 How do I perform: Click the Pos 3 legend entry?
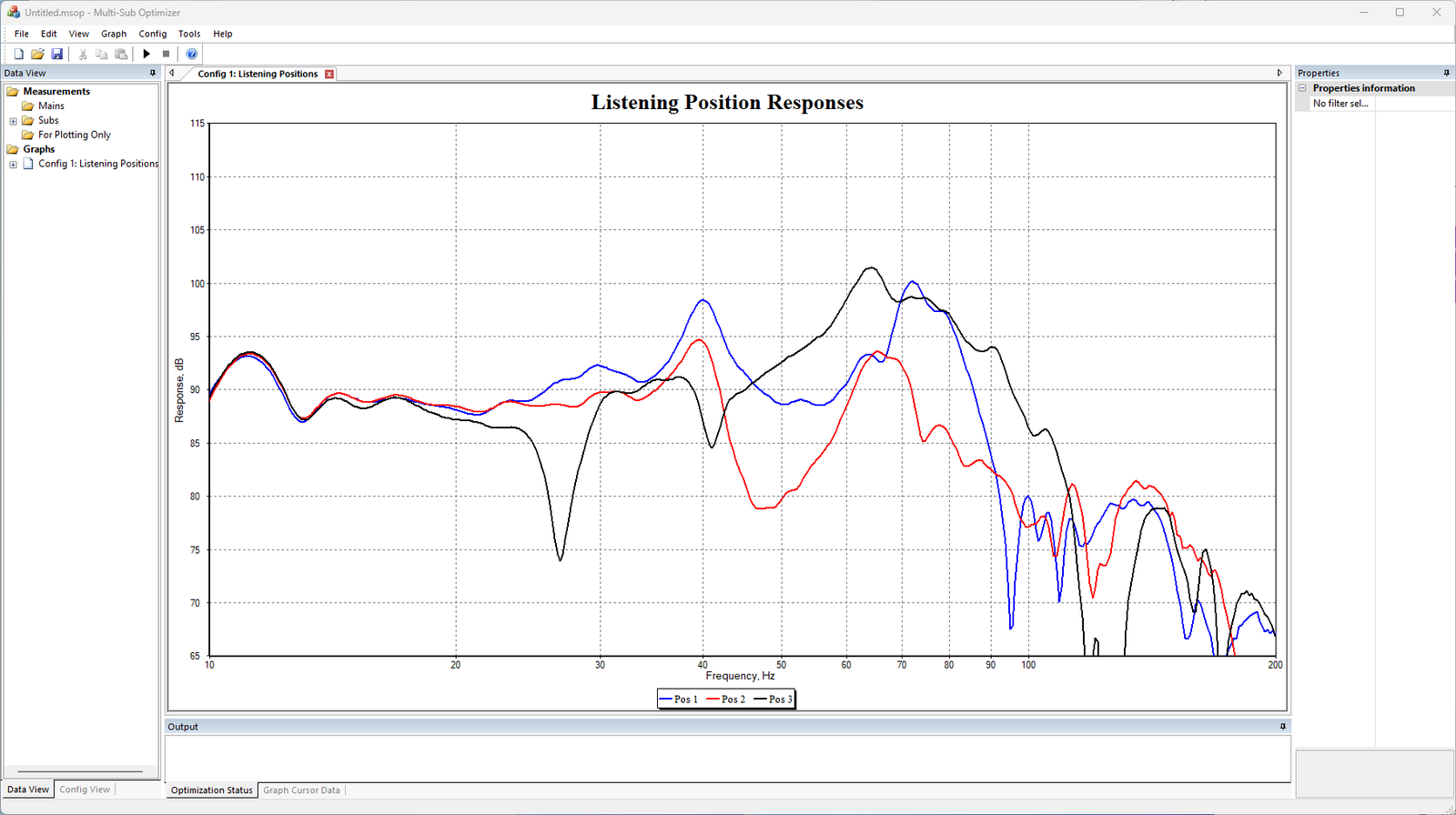pyautogui.click(x=773, y=699)
